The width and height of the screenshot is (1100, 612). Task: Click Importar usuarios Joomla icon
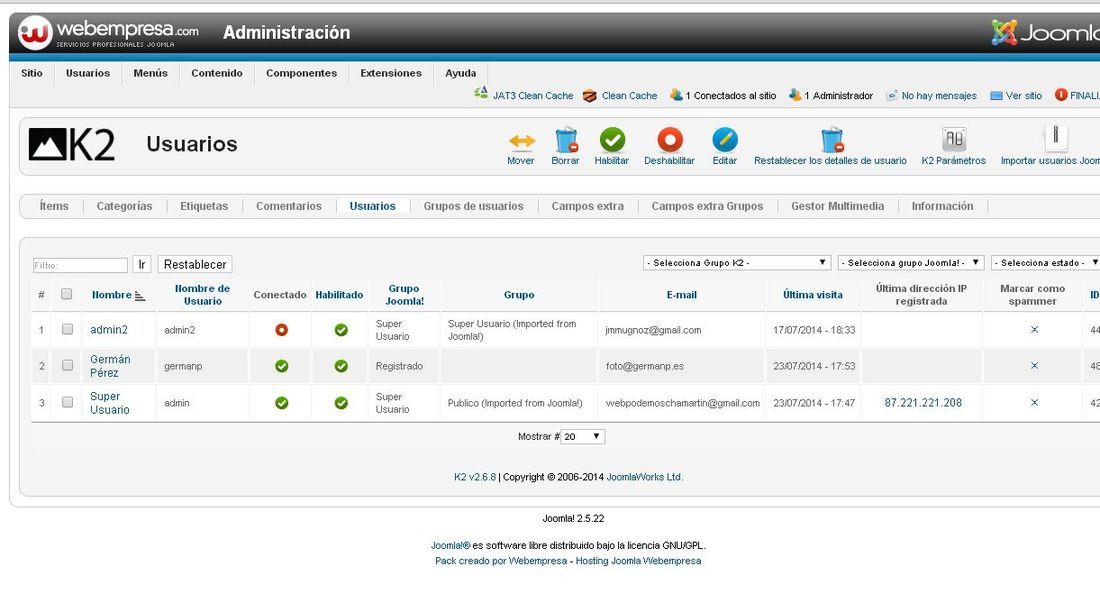(1055, 138)
